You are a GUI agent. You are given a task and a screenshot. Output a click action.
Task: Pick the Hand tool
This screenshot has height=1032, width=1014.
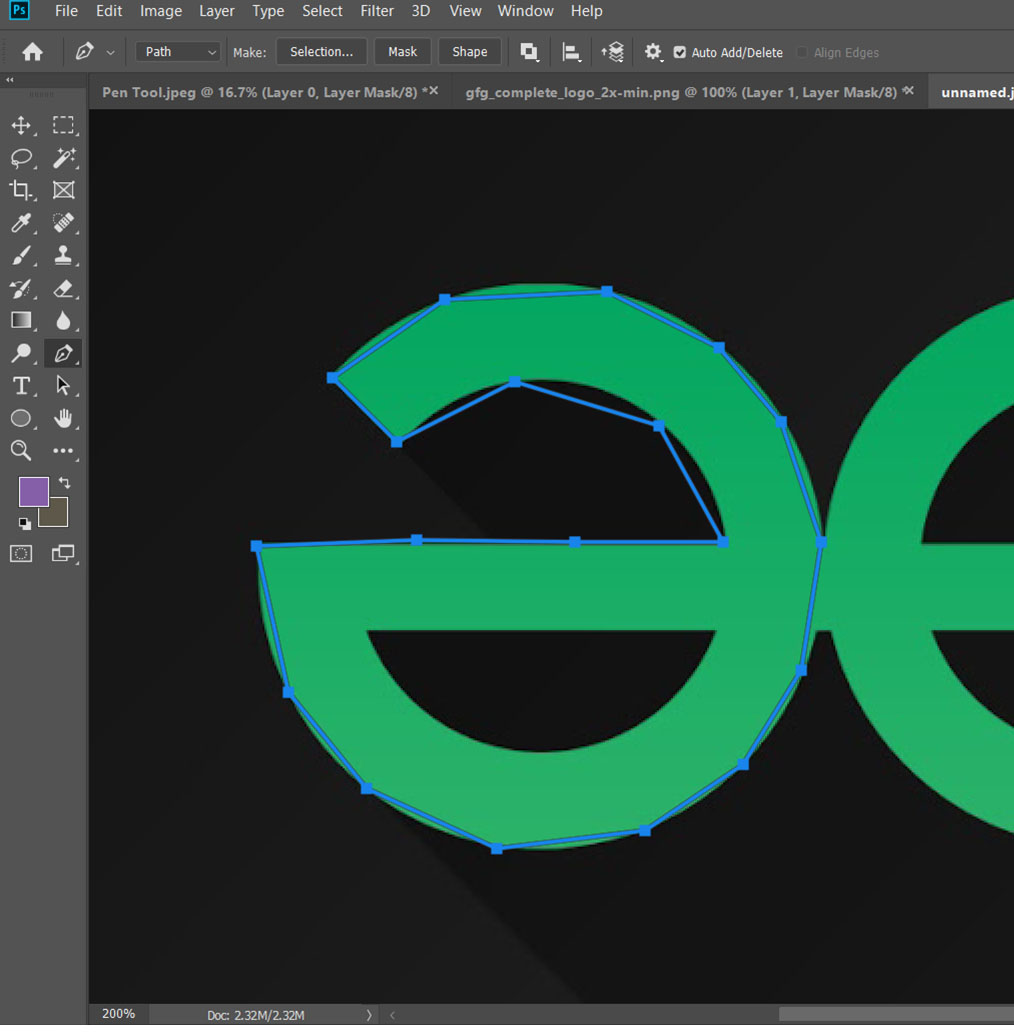(64, 418)
